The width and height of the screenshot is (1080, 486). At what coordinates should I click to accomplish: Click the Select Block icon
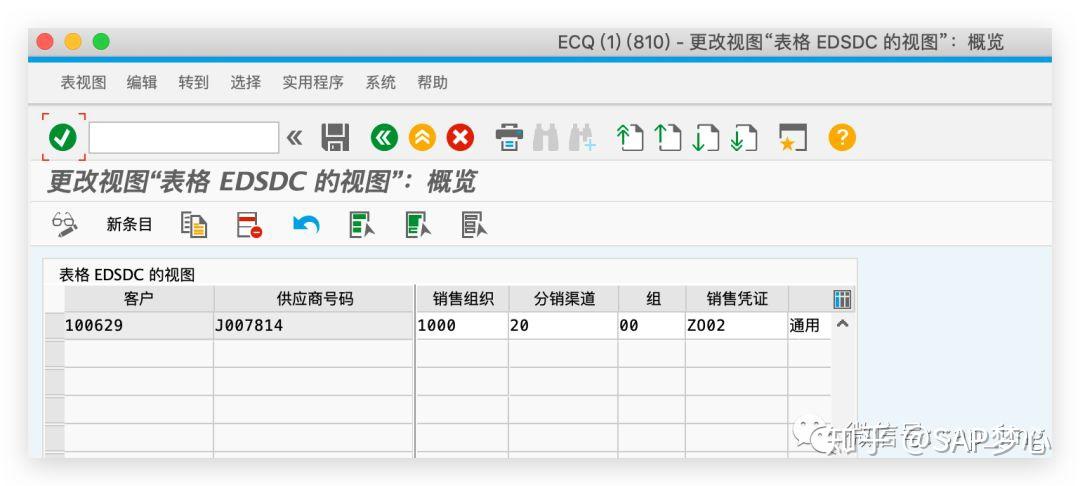point(418,224)
